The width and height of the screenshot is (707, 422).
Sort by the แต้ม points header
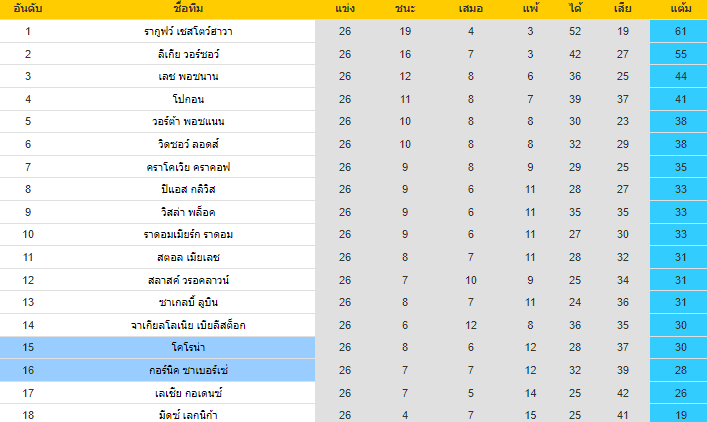678,9
